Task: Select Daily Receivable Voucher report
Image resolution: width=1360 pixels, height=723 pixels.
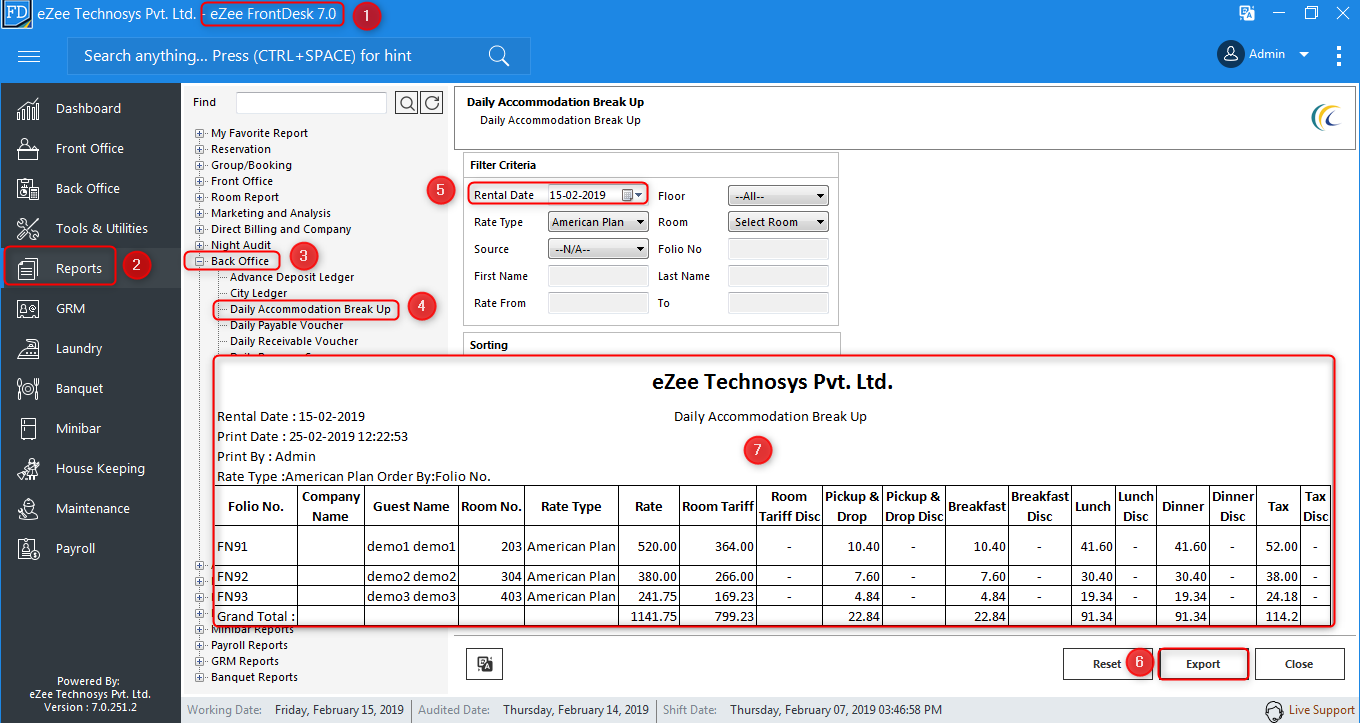Action: pyautogui.click(x=294, y=341)
